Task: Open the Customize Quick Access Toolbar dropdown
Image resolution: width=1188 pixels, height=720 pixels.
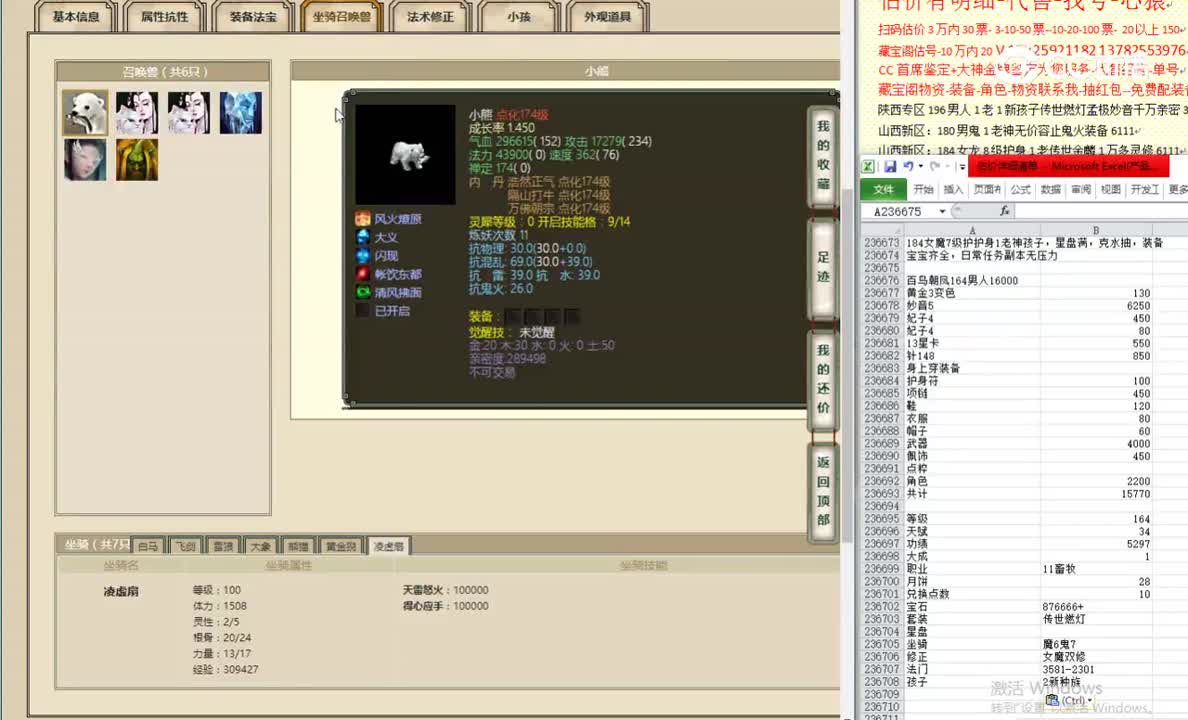Action: (961, 167)
